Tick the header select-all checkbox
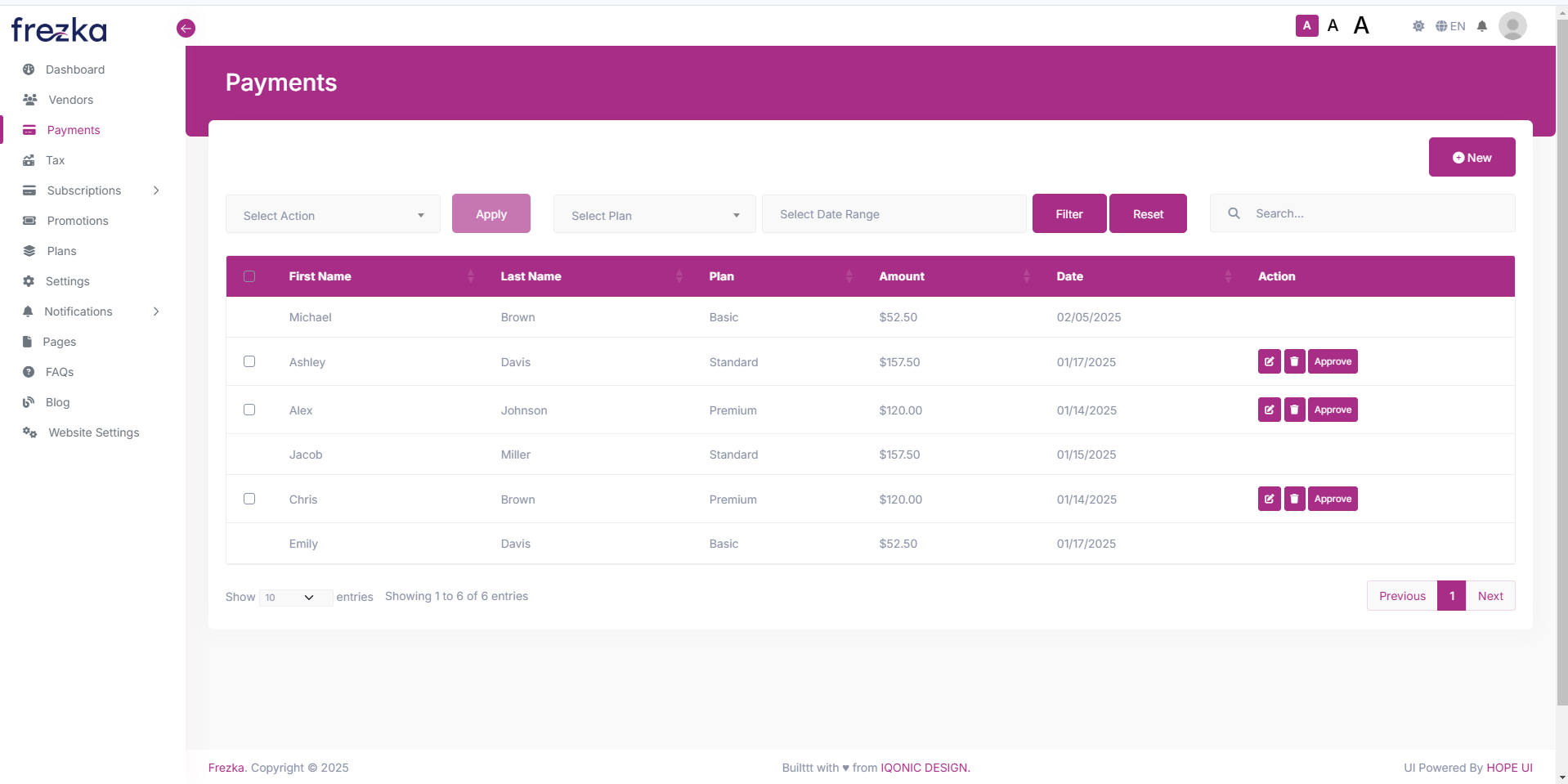 pyautogui.click(x=249, y=276)
